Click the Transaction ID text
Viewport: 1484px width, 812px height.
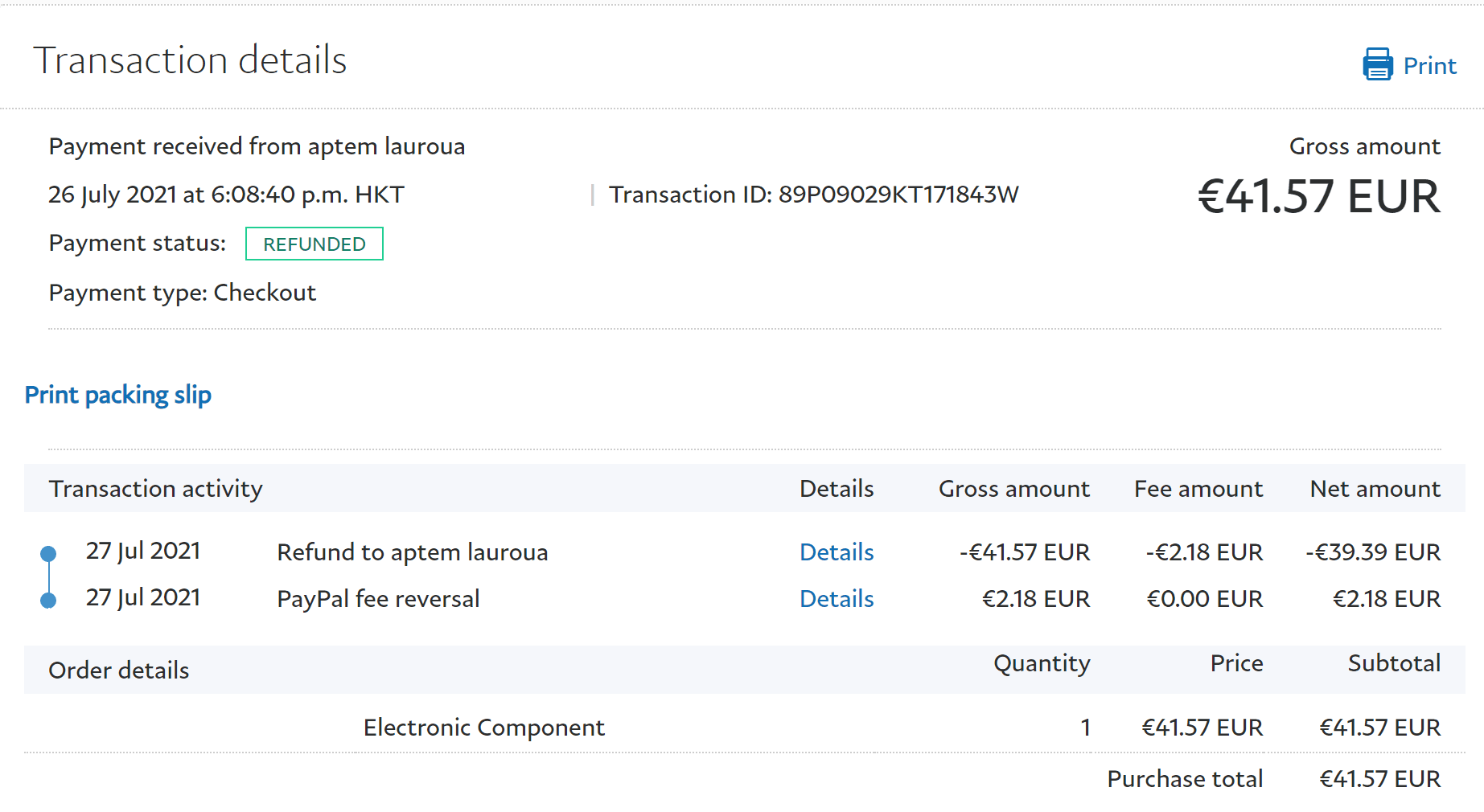point(813,195)
